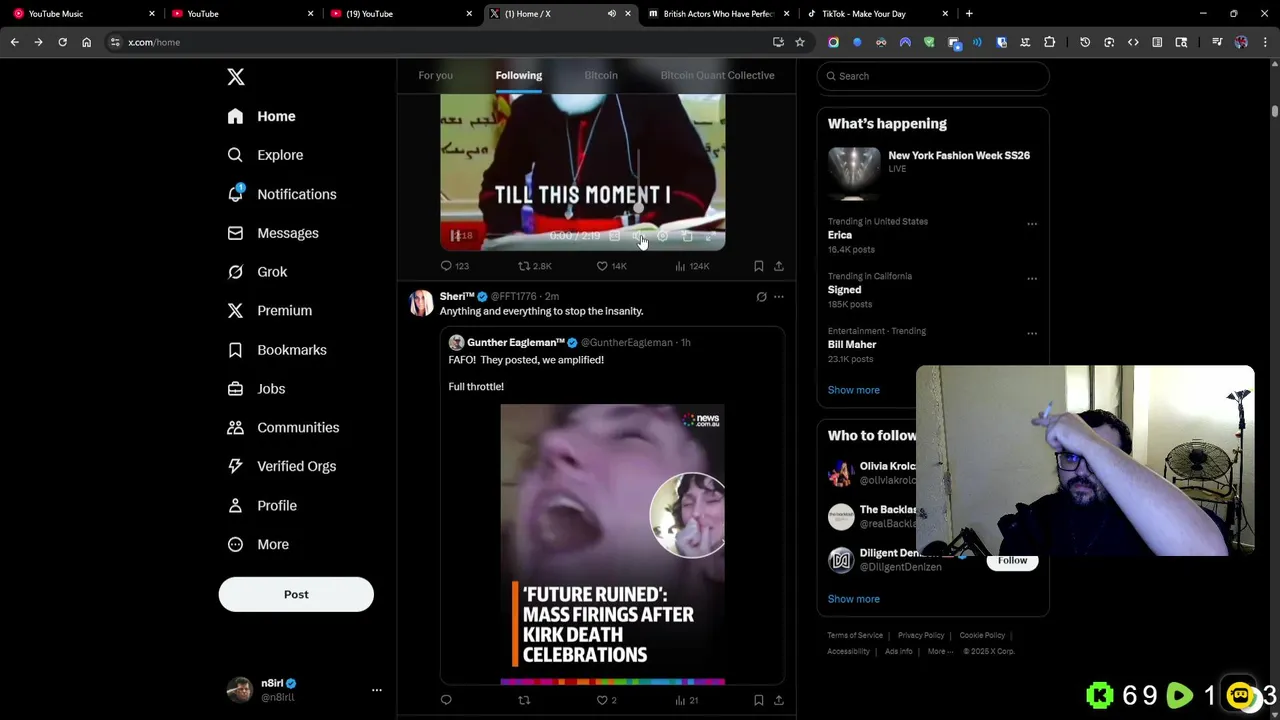The width and height of the screenshot is (1280, 720).
Task: Share the video post with 124K views
Action: 779,266
